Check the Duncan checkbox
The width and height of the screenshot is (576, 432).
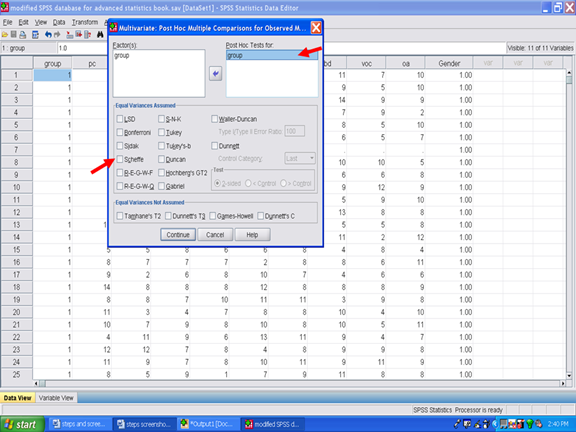coord(161,159)
